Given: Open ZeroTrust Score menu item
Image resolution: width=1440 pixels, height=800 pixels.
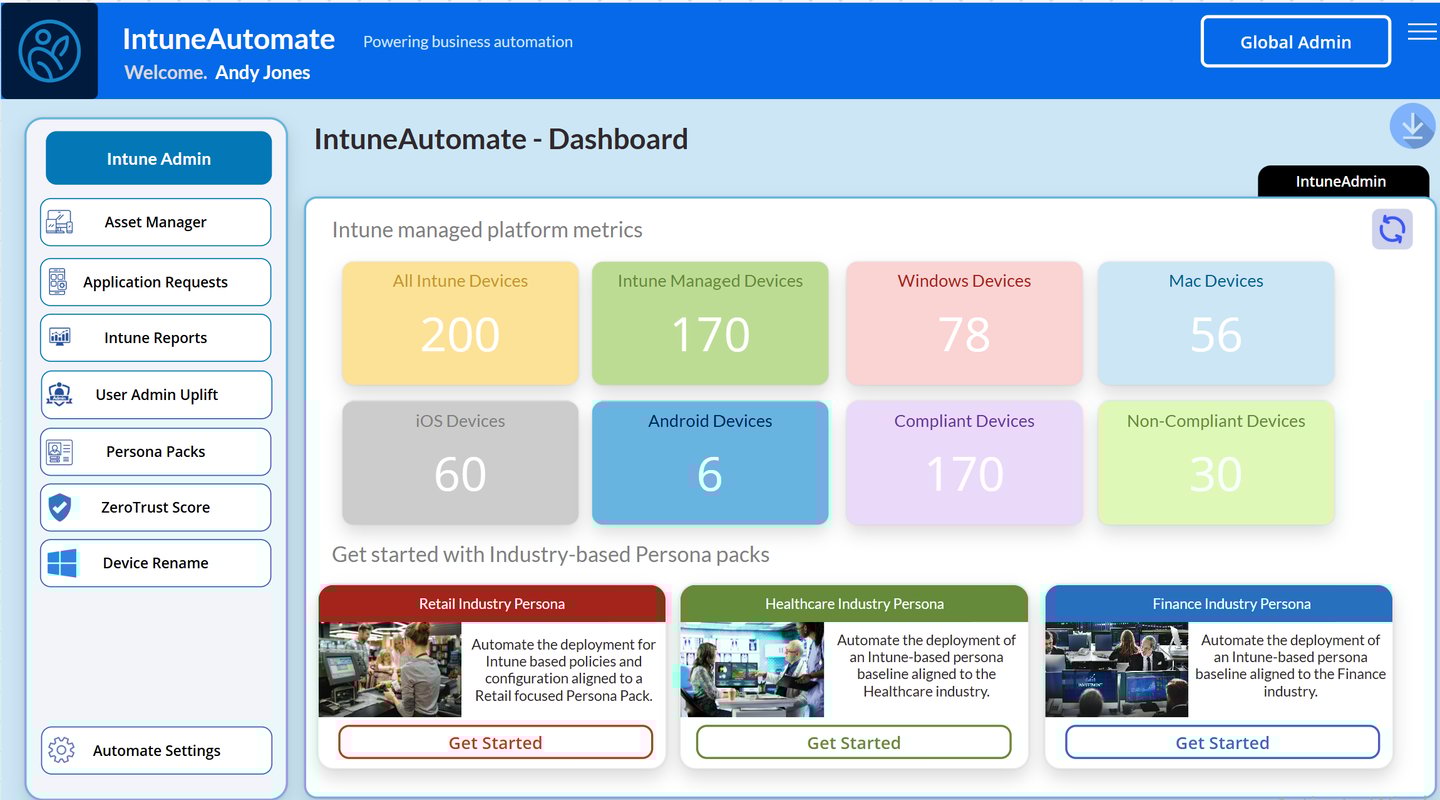Looking at the screenshot, I should pyautogui.click(x=156, y=508).
